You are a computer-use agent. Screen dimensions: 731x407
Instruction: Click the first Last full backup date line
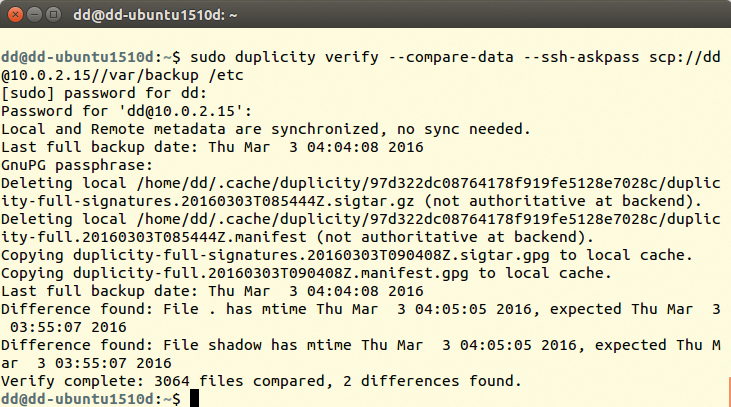(x=212, y=147)
